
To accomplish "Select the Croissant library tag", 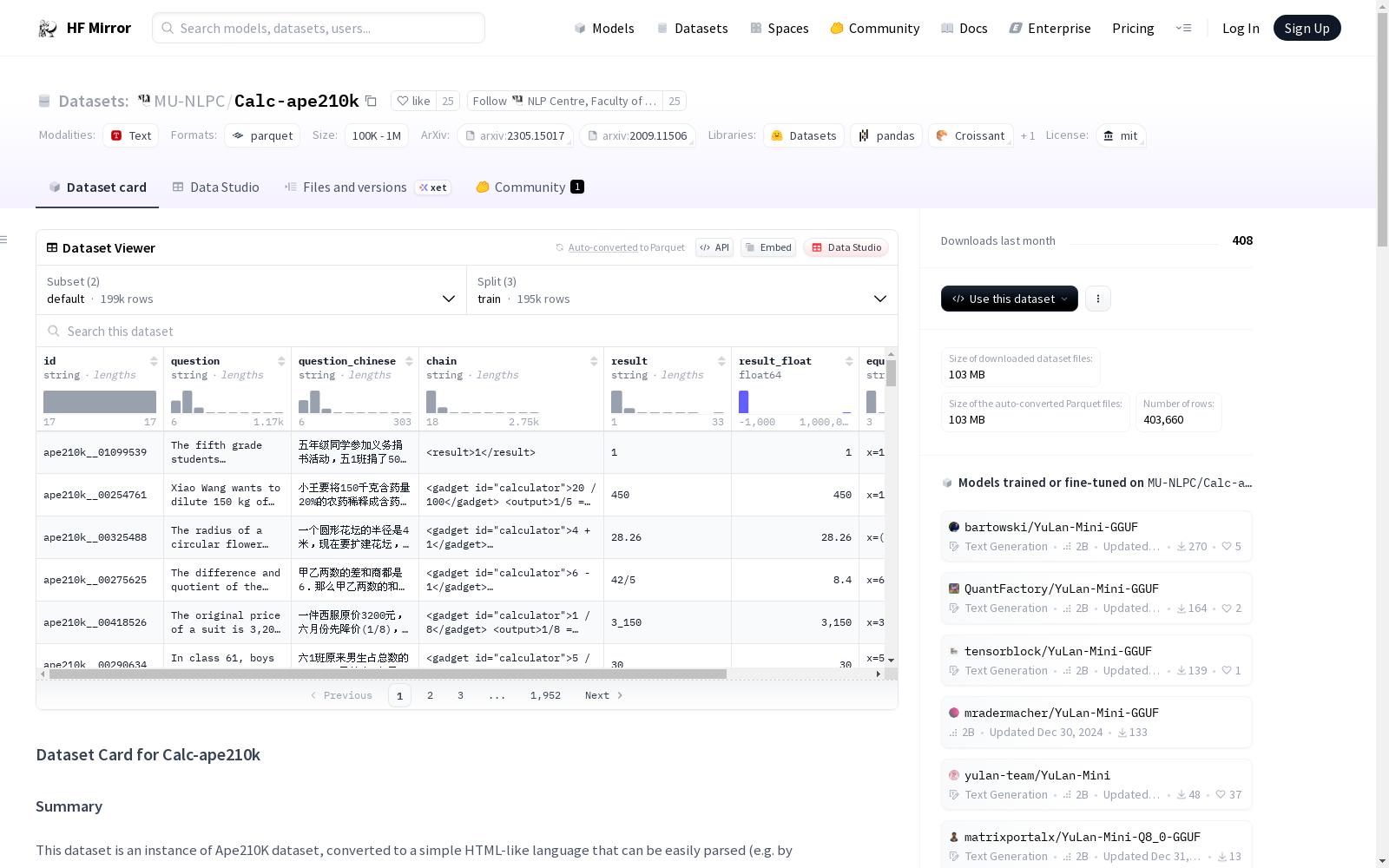I will click(971, 136).
